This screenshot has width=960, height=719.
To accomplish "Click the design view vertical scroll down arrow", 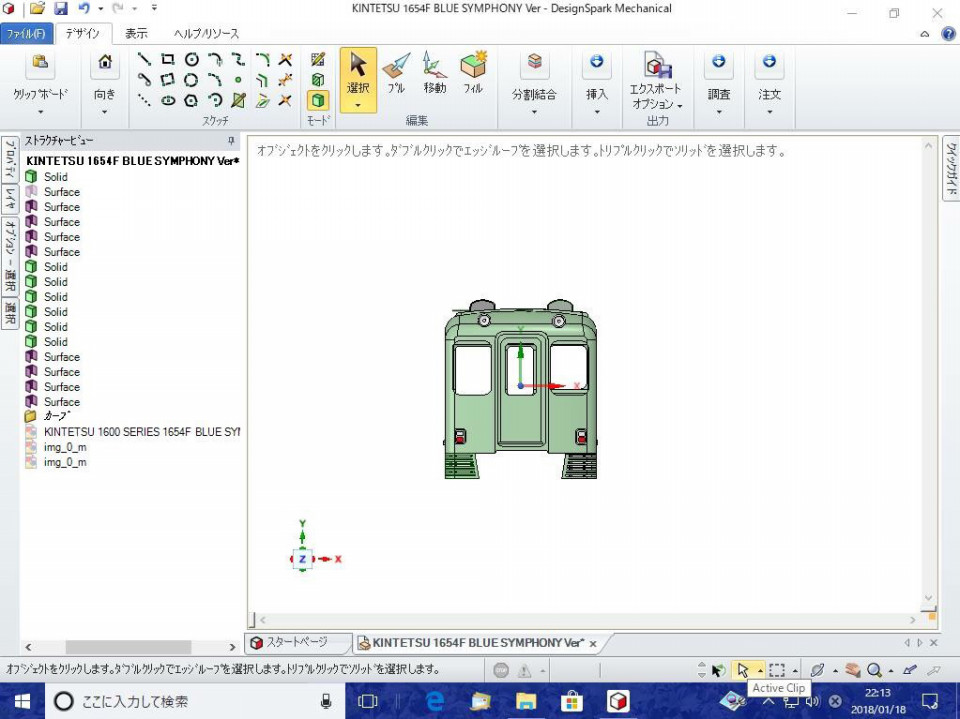I will pos(928,598).
